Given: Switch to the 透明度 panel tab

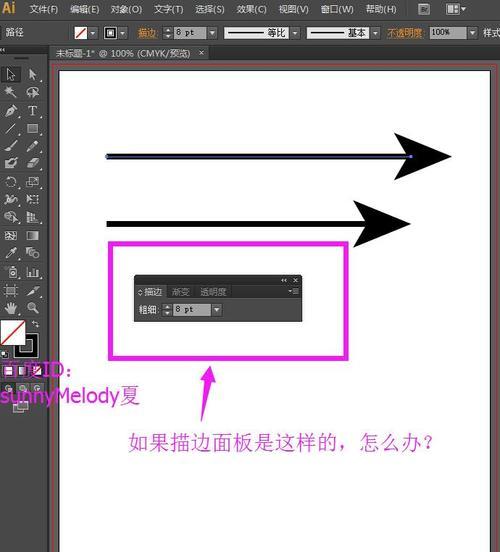Looking at the screenshot, I should [x=213, y=291].
